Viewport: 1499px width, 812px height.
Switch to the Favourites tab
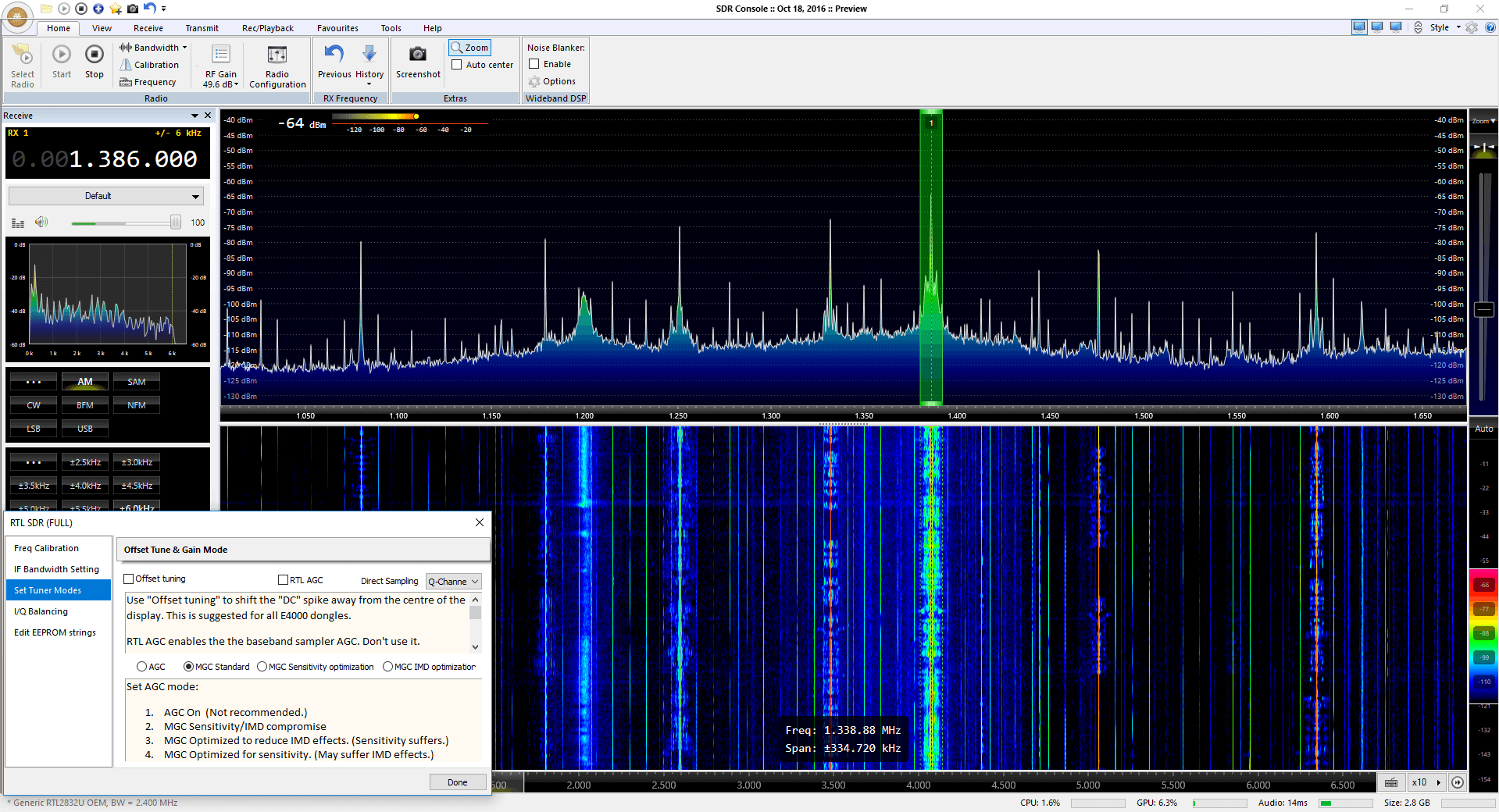[337, 28]
